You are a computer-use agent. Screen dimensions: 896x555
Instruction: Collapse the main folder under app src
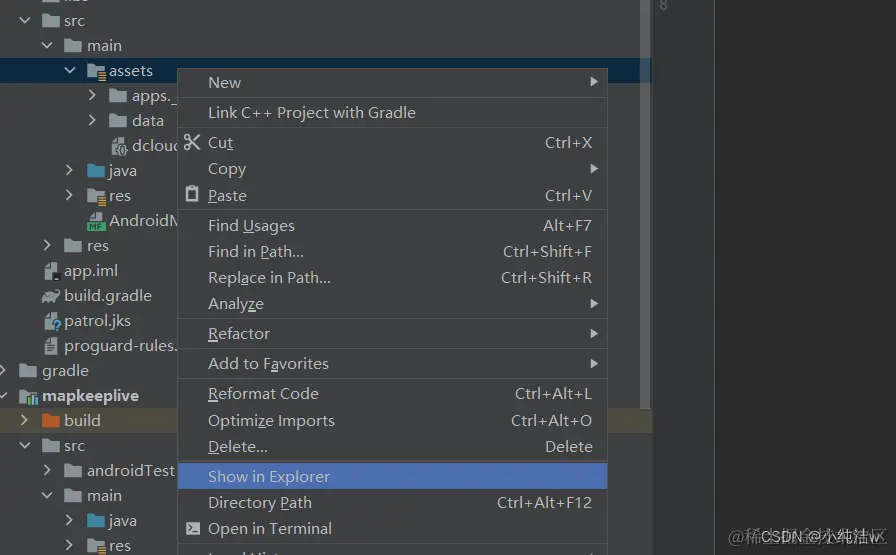point(47,45)
